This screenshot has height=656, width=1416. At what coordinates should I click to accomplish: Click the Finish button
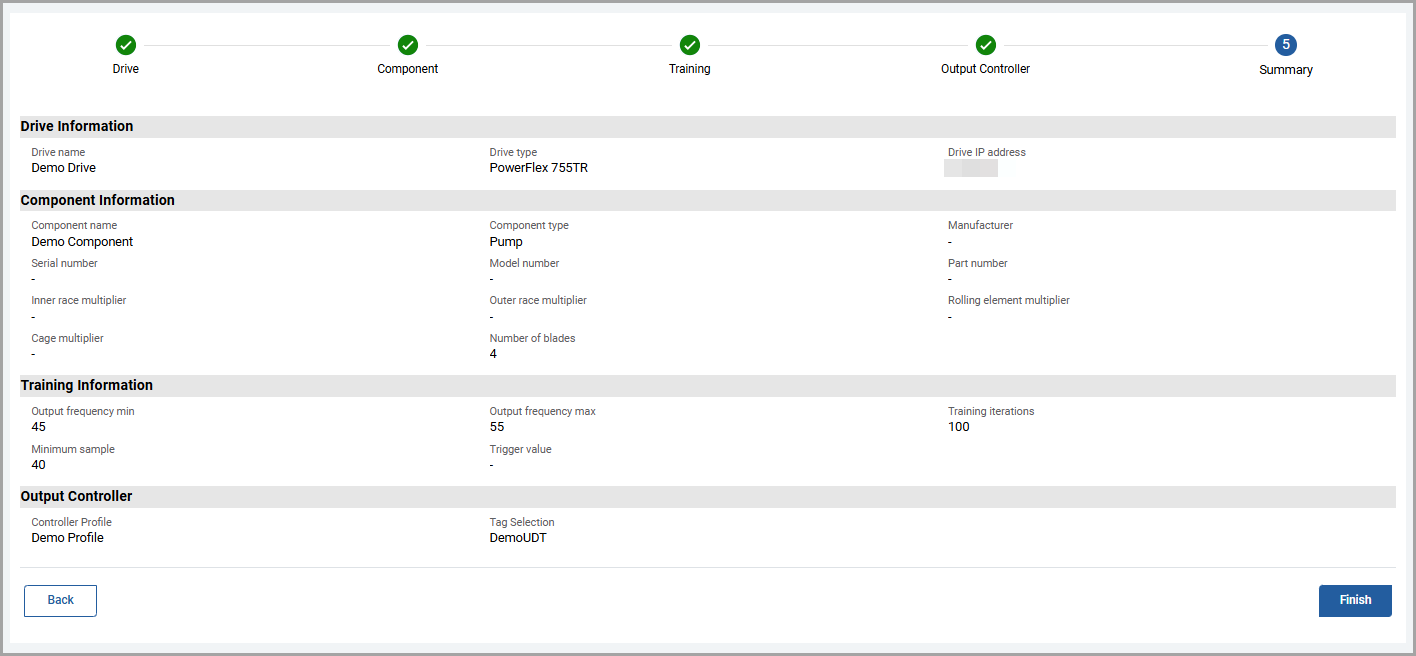tap(1355, 600)
